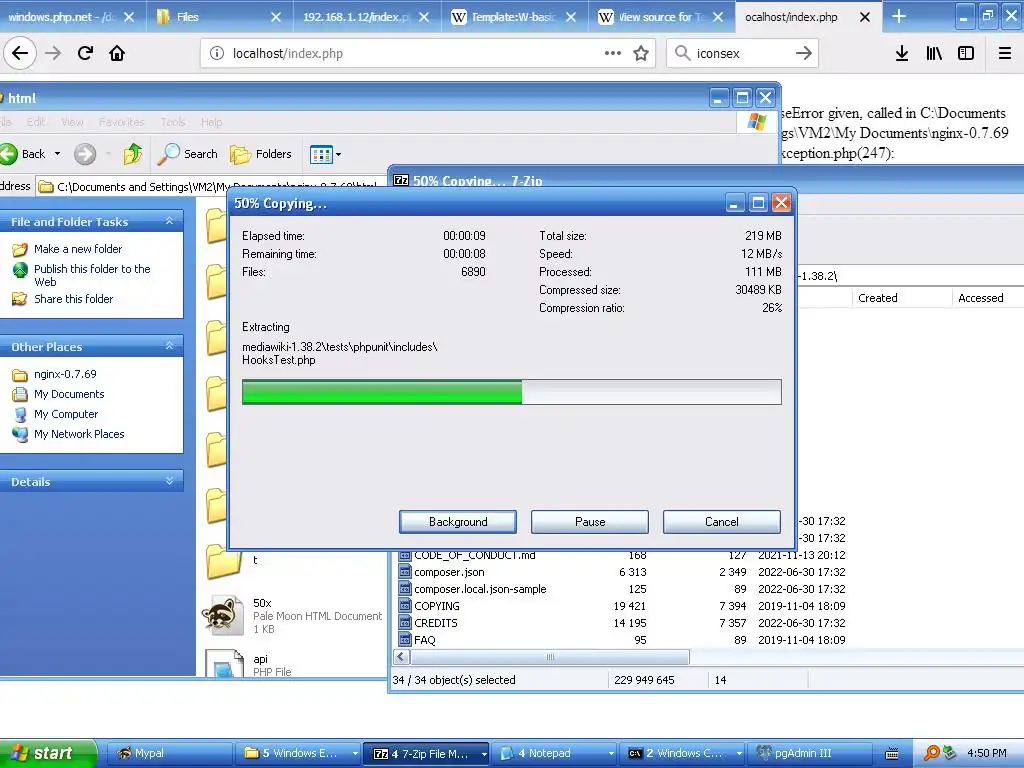Close the localhost/index.php tab

point(865,17)
